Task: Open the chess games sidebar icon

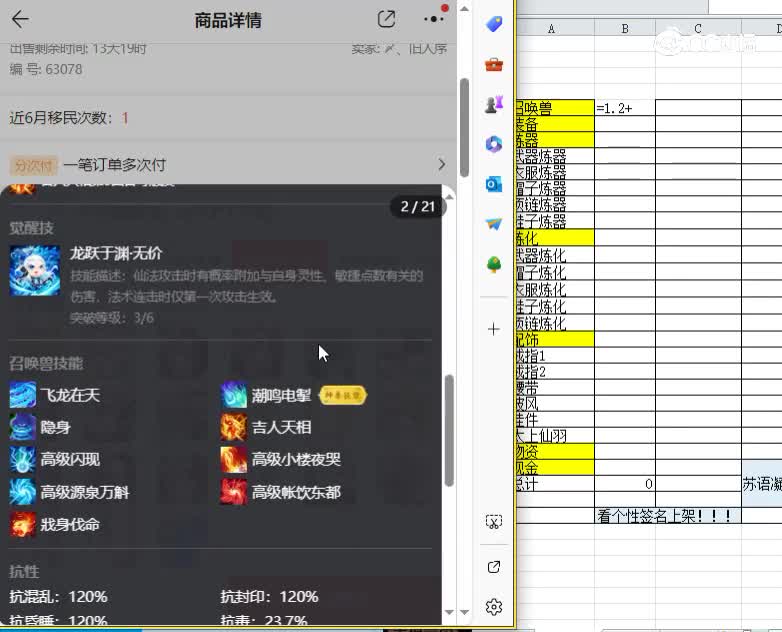Action: coord(494,104)
